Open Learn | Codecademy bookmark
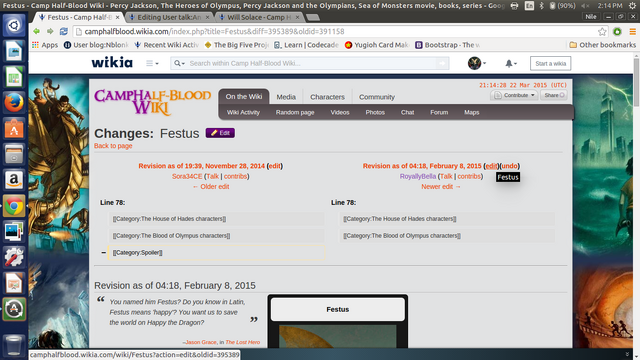 306,45
